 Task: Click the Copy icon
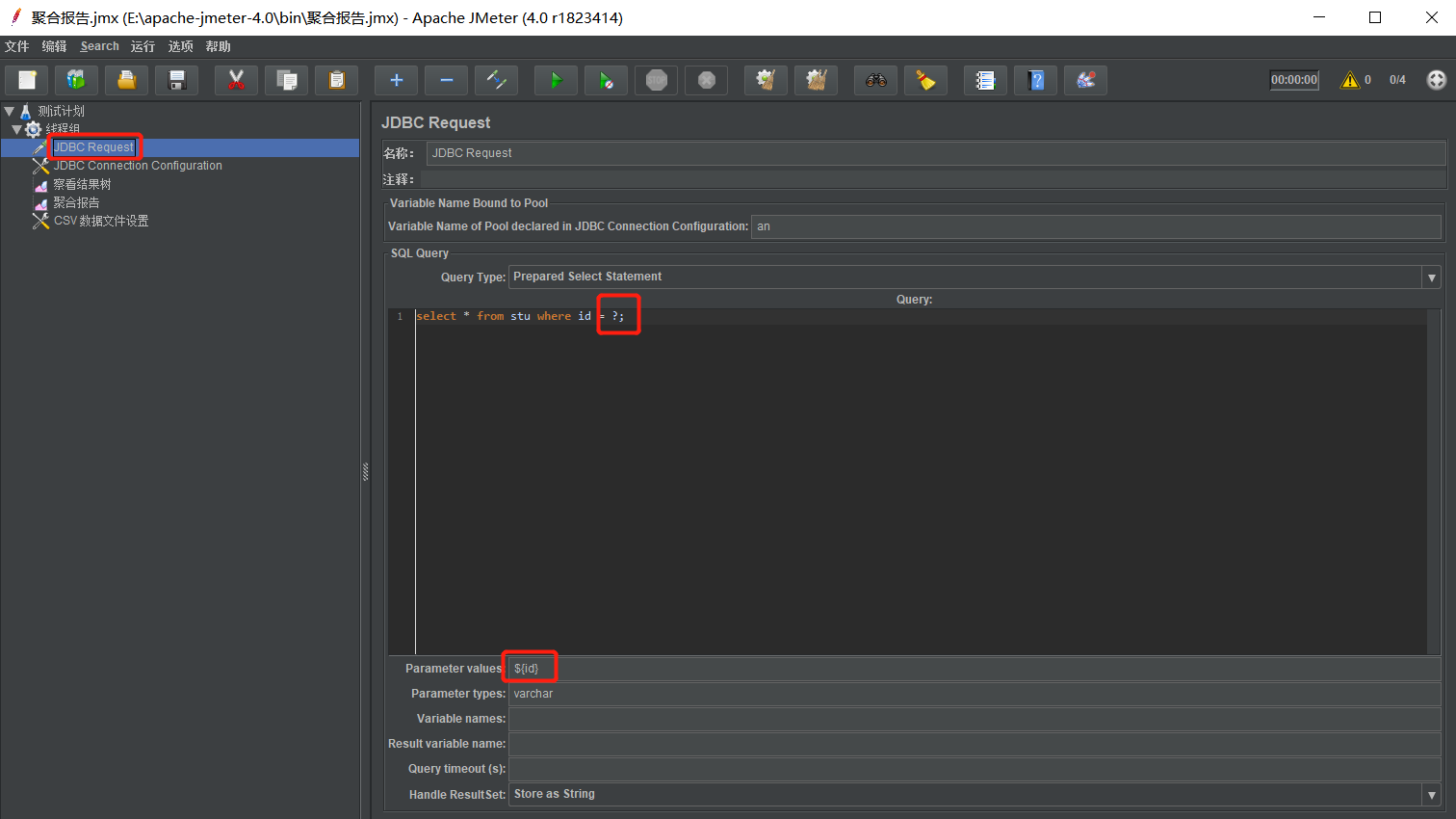(286, 80)
